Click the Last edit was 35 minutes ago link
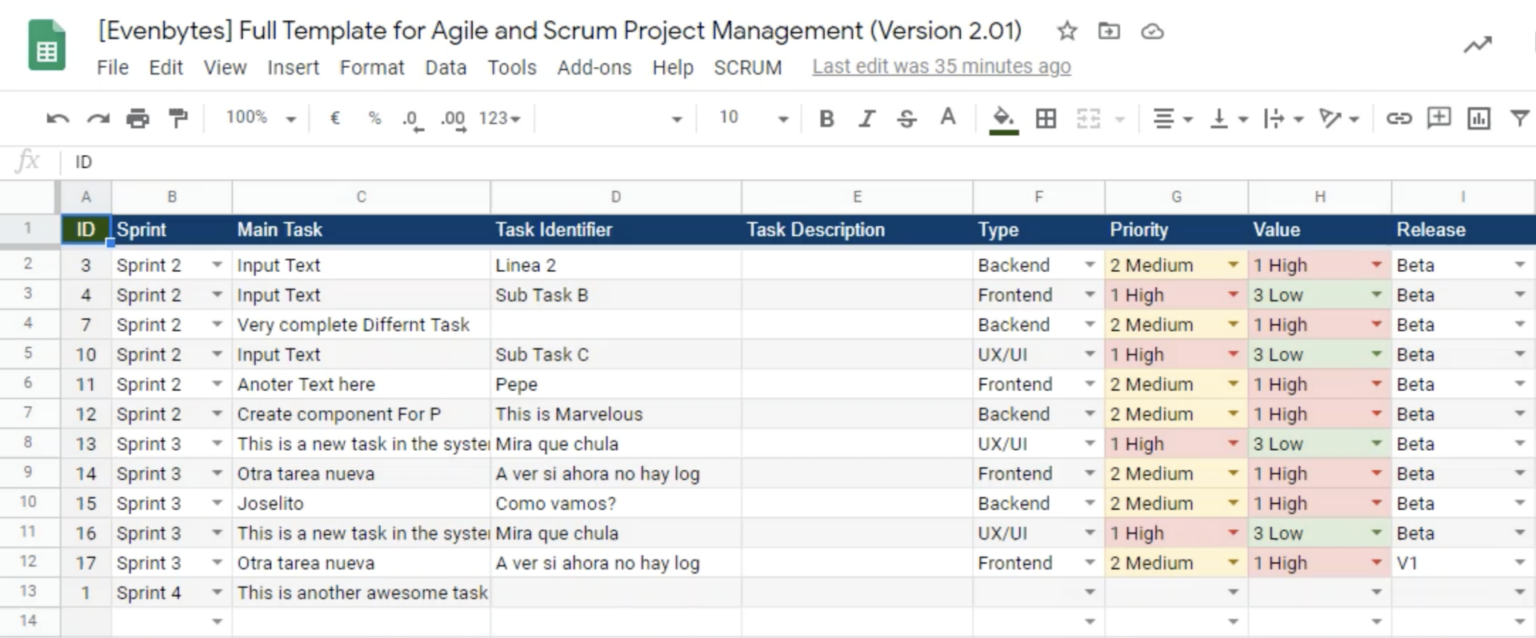This screenshot has height=638, width=1536. pos(941,67)
